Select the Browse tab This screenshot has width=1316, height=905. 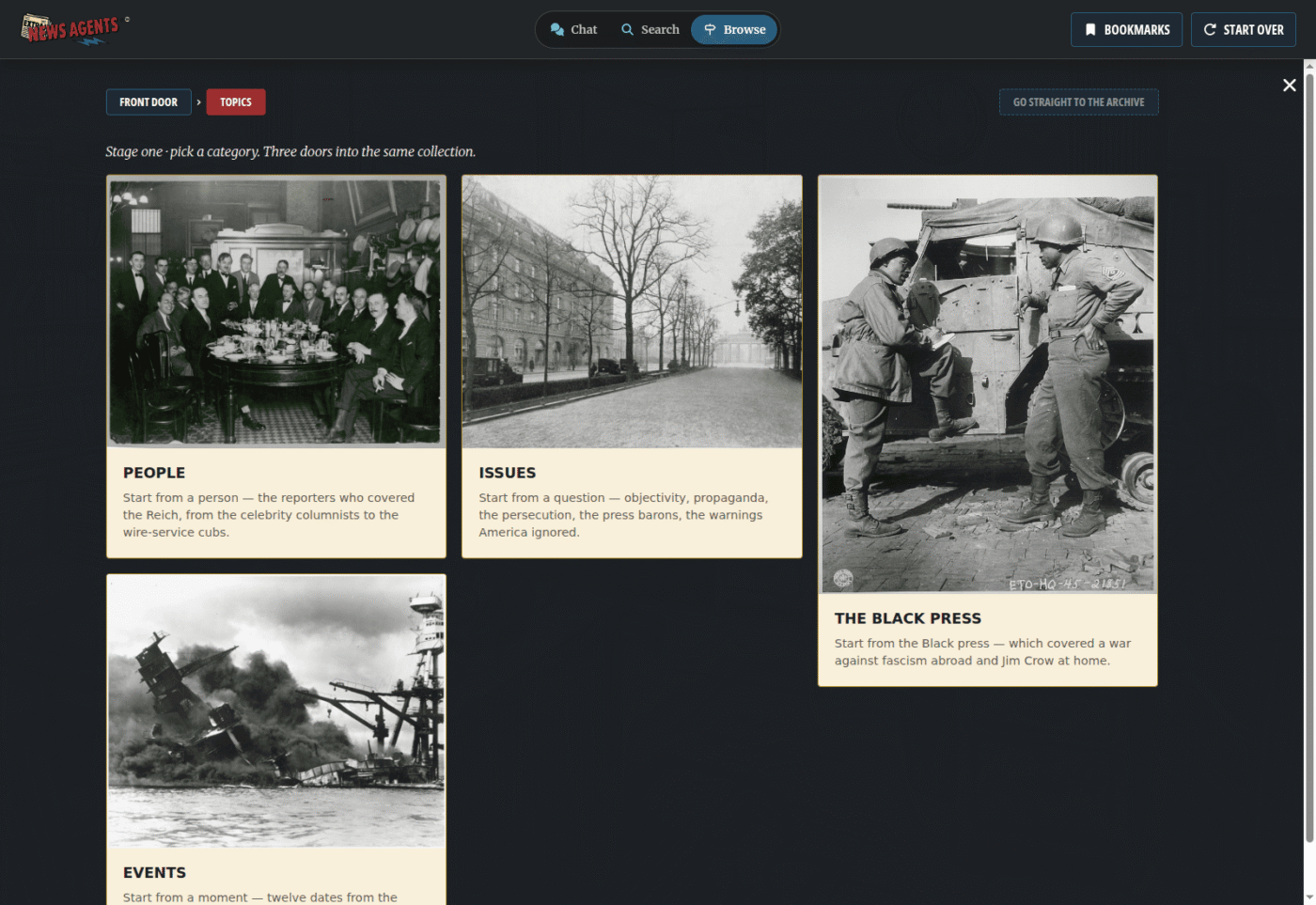734,29
